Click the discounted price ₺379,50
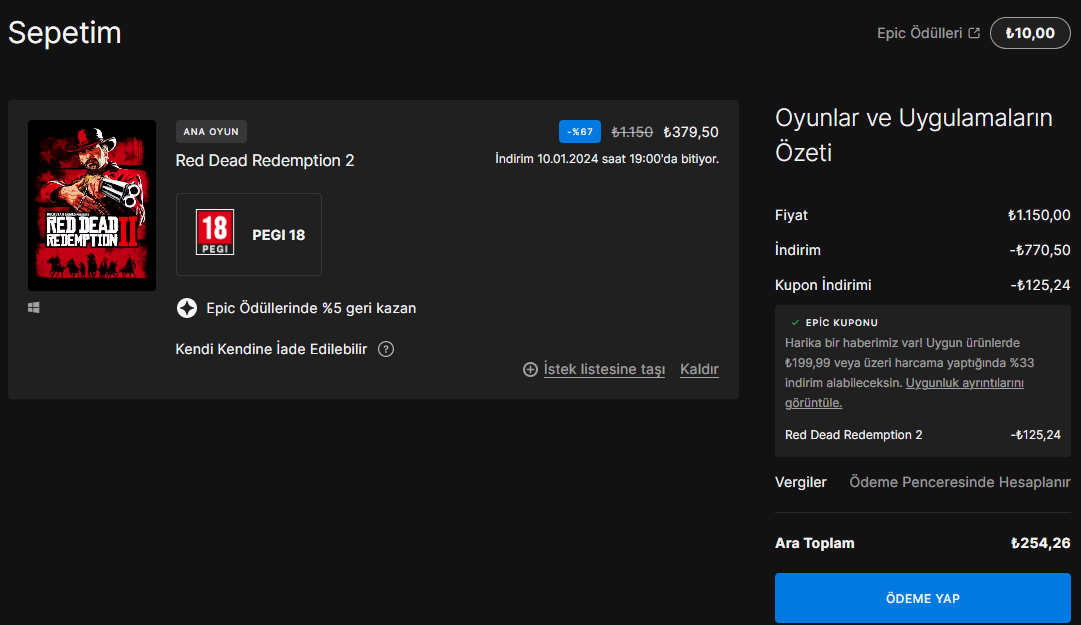The height and width of the screenshot is (625, 1081). pyautogui.click(x=691, y=132)
